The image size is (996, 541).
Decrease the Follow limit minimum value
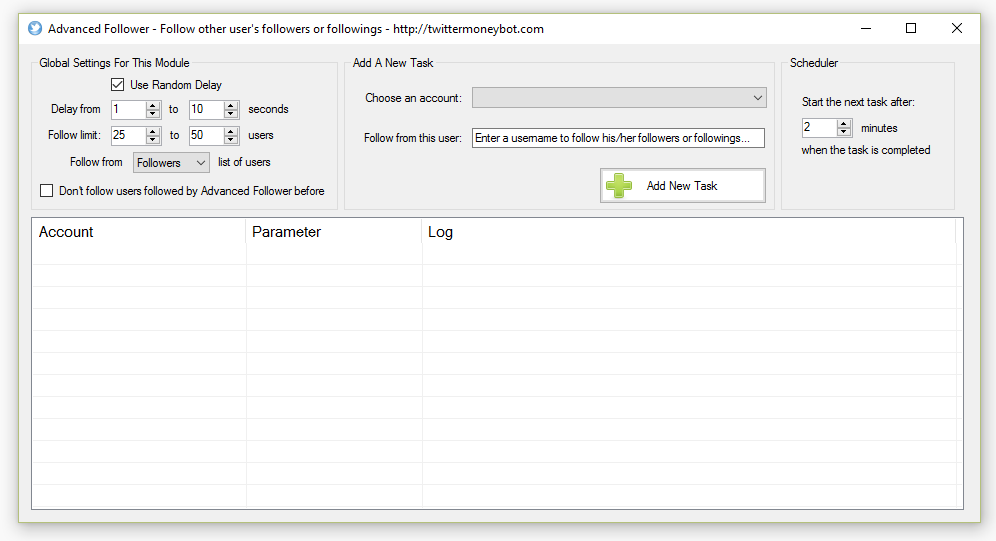[152, 140]
